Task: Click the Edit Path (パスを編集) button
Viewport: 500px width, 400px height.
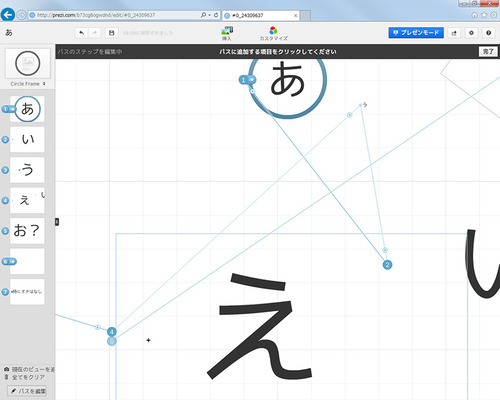Action: point(28,391)
